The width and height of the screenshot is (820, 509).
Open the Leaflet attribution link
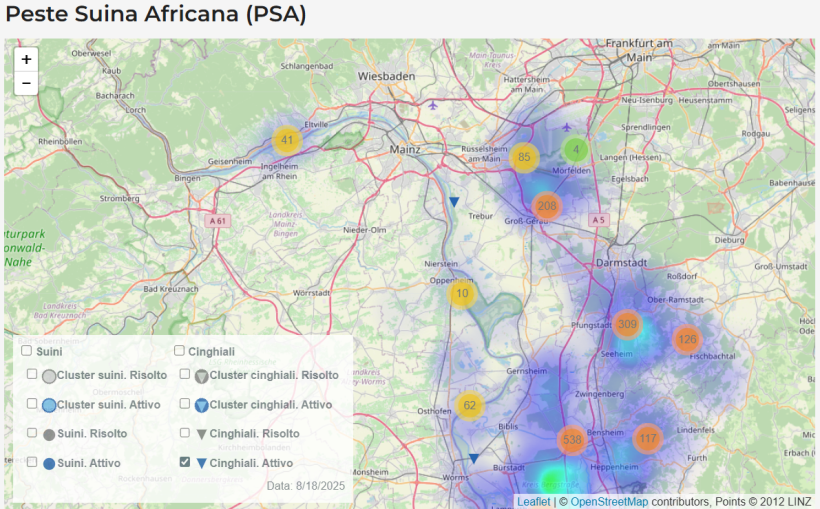tap(533, 501)
